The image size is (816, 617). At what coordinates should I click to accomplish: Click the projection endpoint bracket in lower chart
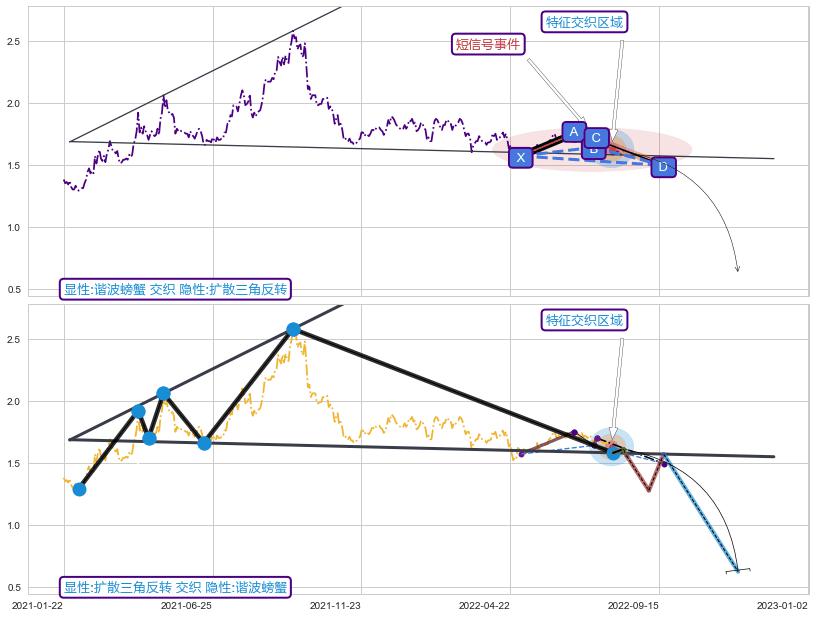[738, 570]
